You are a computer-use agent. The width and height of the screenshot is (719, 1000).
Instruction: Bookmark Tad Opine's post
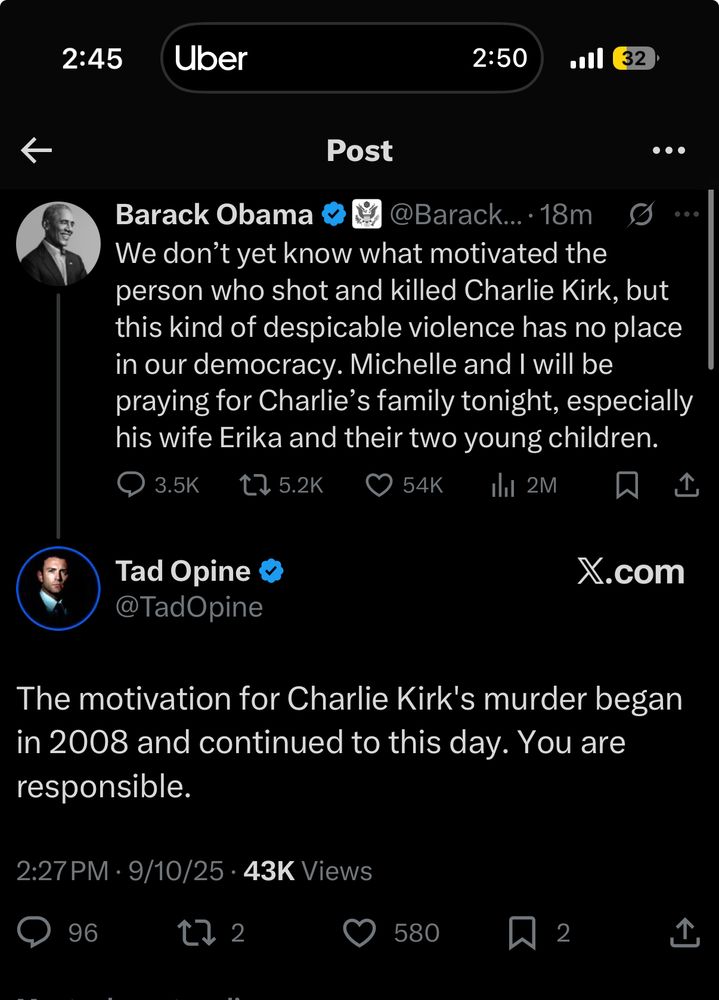click(522, 933)
